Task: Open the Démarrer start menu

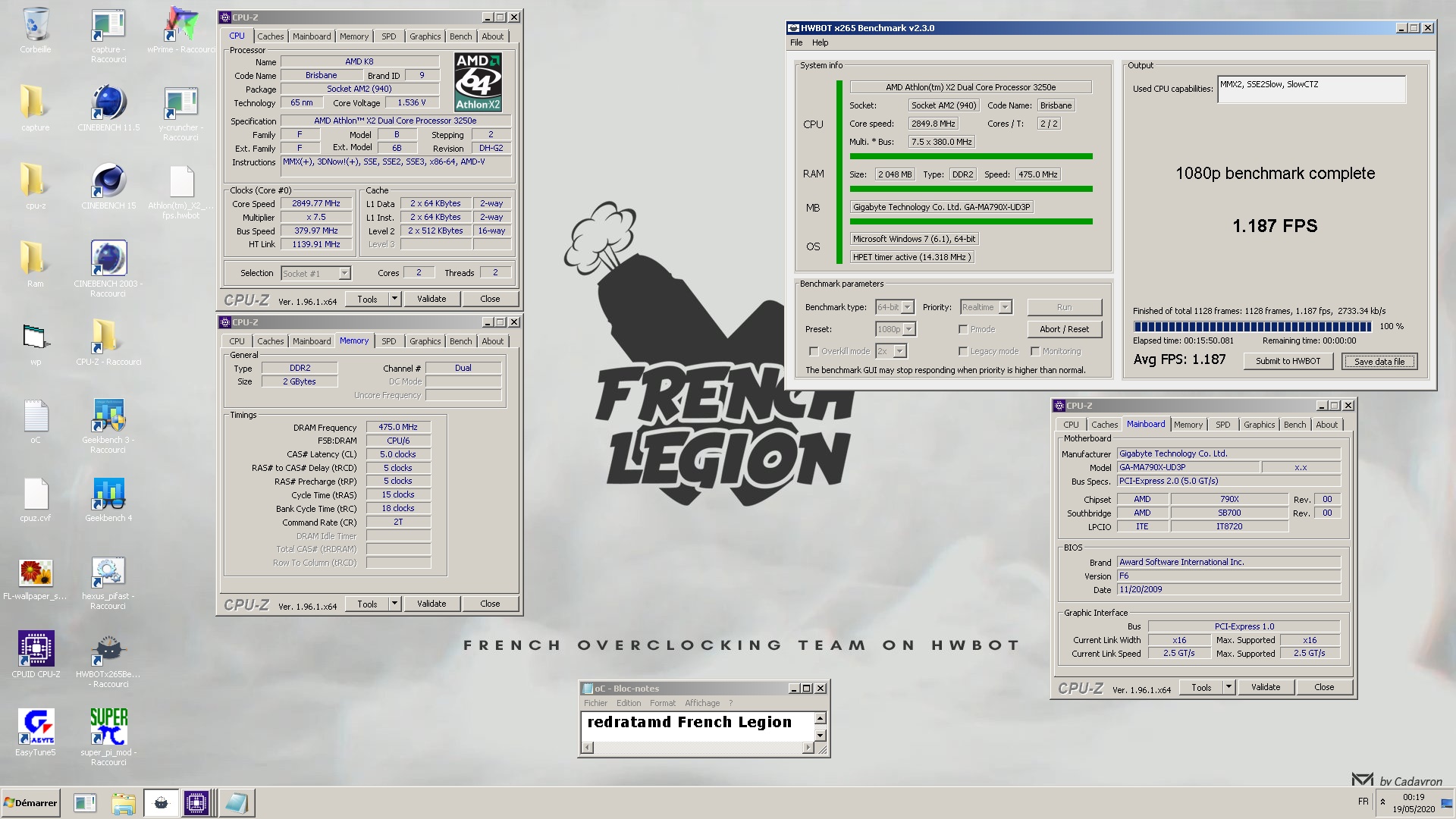Action: point(31,803)
